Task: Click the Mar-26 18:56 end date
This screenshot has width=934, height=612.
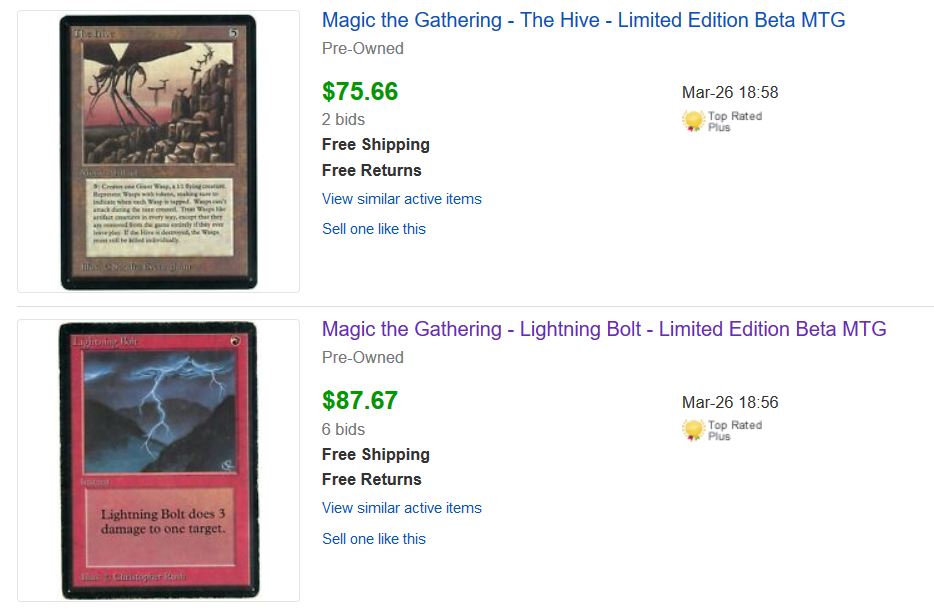Action: click(x=729, y=403)
